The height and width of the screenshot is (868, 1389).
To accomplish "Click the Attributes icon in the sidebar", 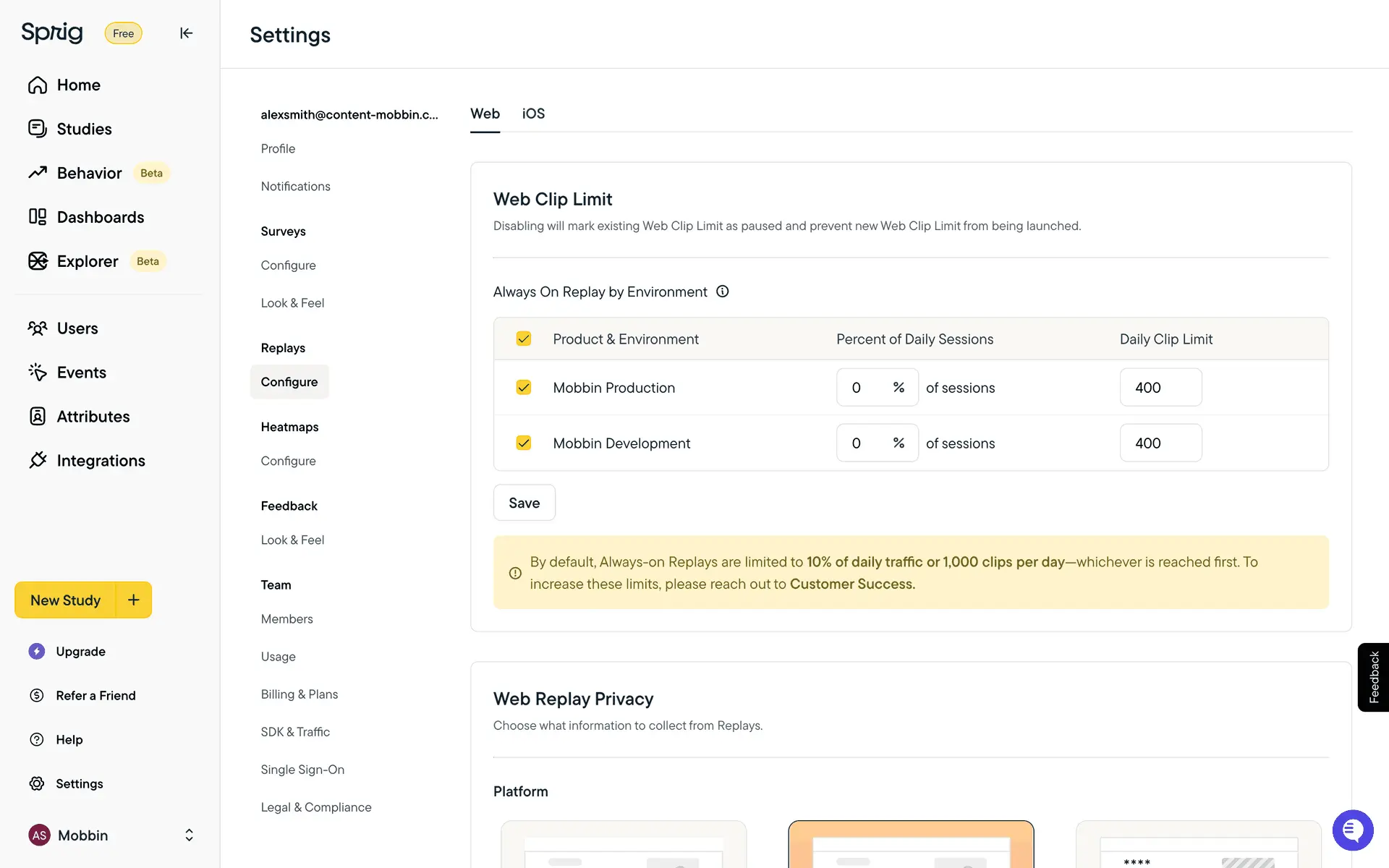I will tap(38, 416).
